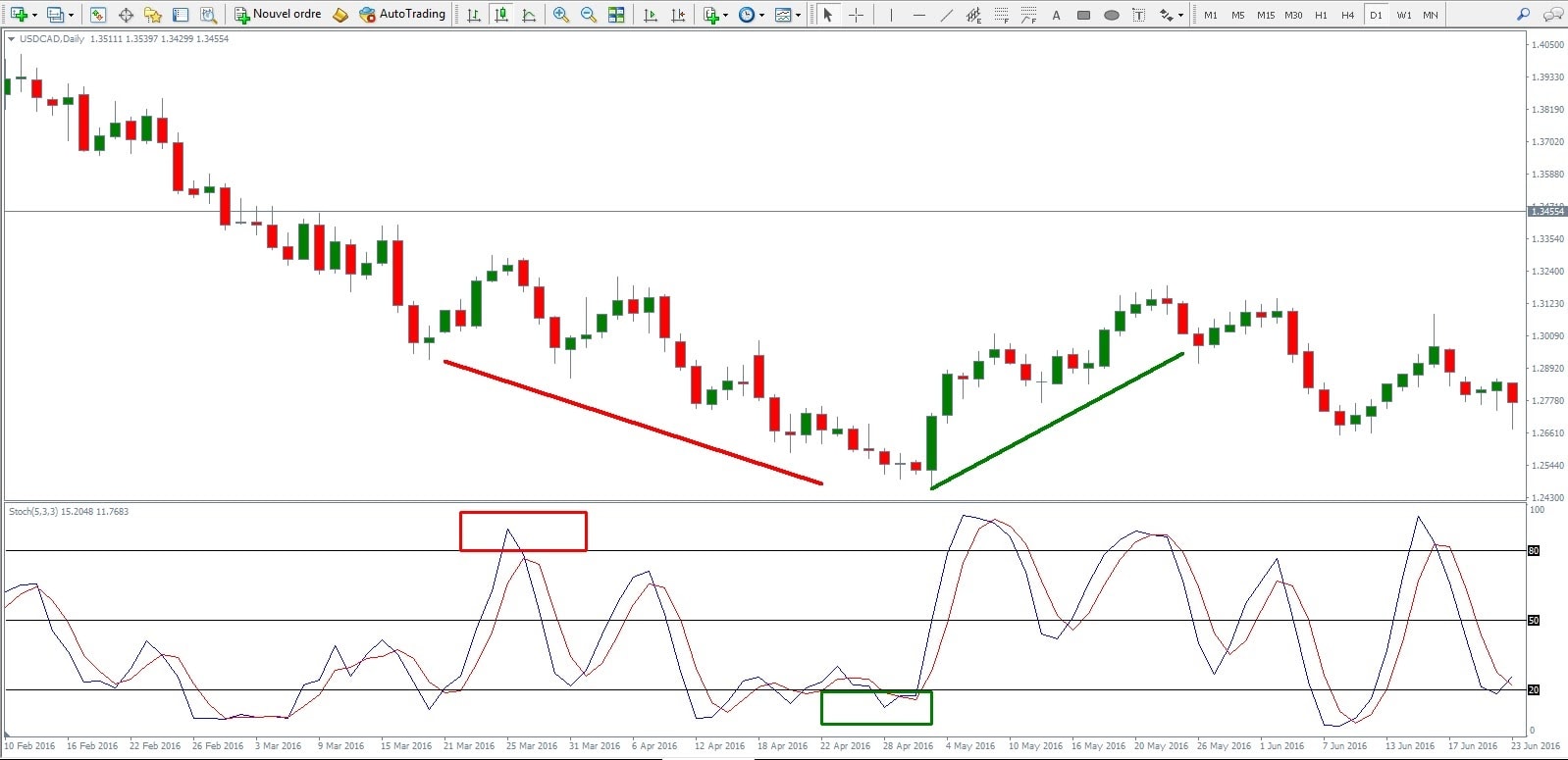Select the MN timeframe
Viewport: 1568px width, 760px height.
1431,15
